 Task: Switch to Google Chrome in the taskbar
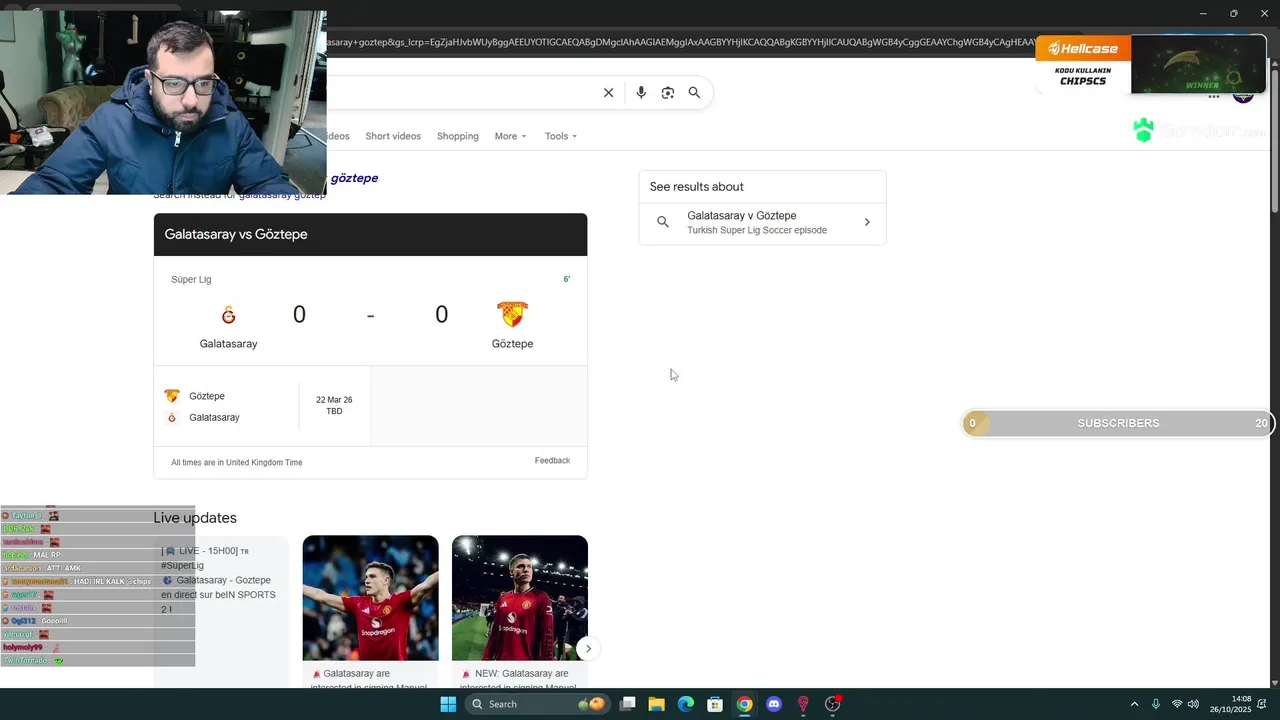pyautogui.click(x=744, y=704)
